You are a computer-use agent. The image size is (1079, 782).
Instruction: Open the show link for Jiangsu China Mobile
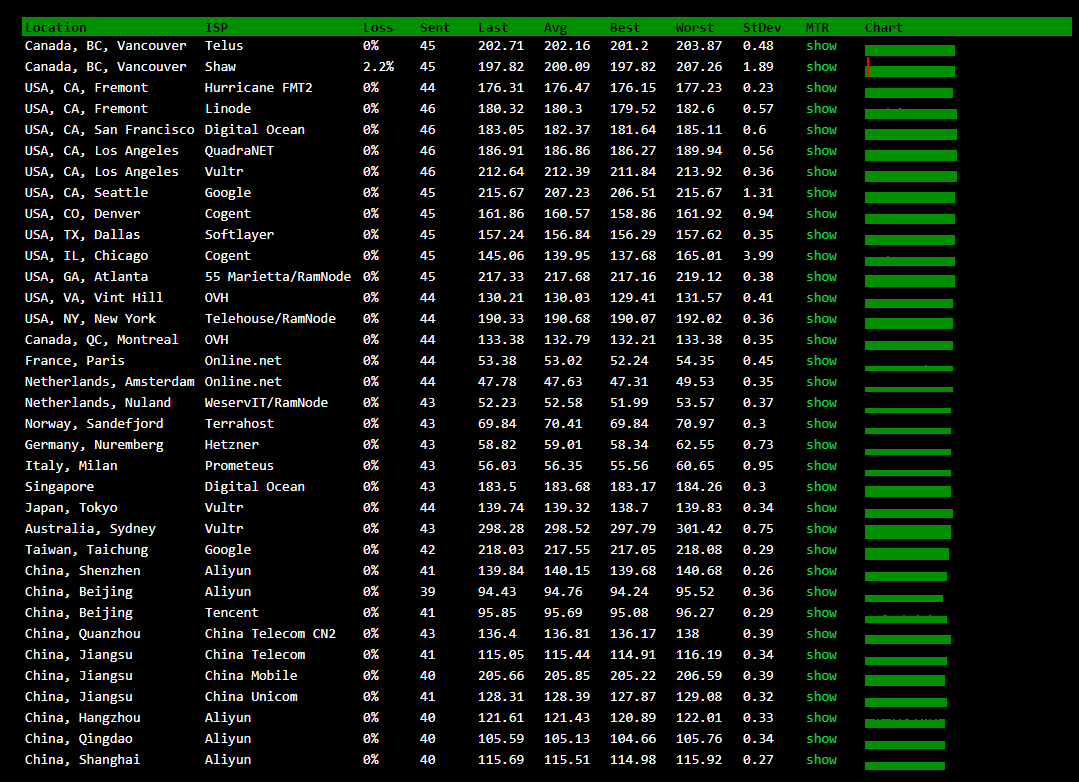(x=821, y=676)
